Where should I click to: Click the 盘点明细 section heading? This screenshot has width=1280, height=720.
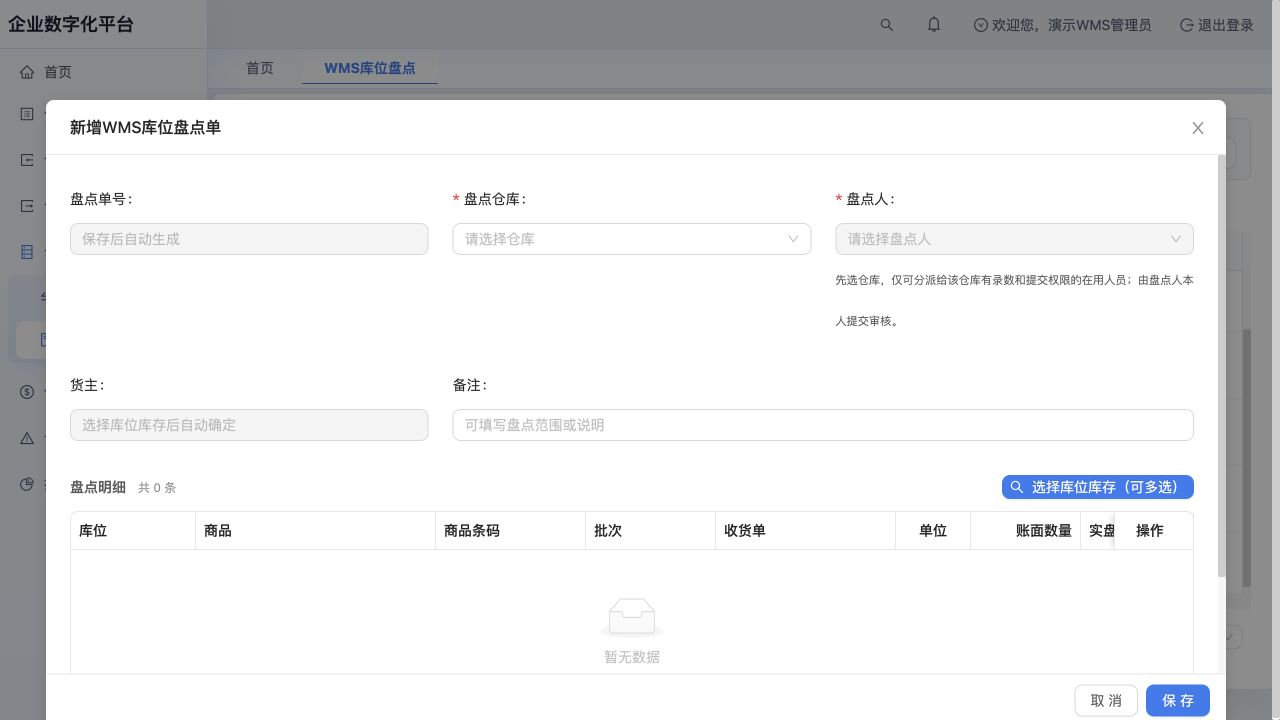(x=98, y=487)
